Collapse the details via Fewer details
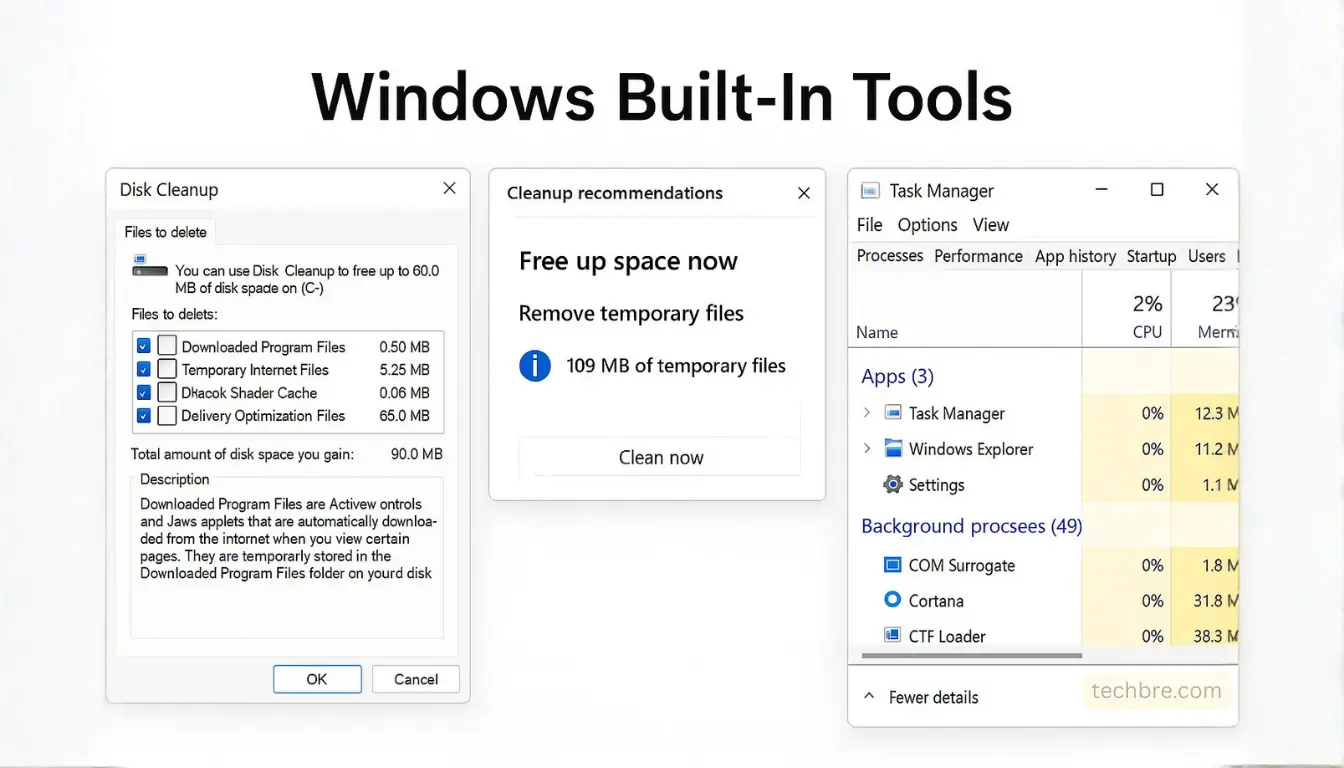Screen dimensions: 1344x768 (x=935, y=697)
